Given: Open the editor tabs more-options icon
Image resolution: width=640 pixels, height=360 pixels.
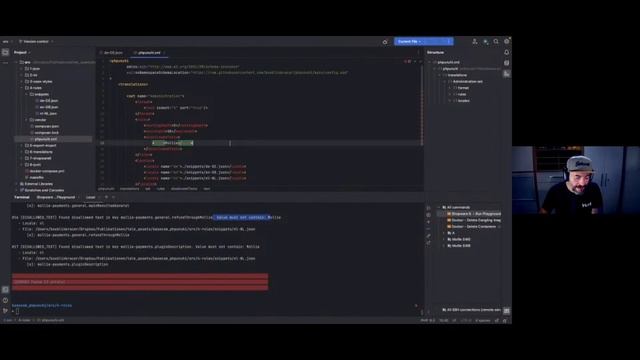Looking at the screenshot, I should (x=418, y=53).
